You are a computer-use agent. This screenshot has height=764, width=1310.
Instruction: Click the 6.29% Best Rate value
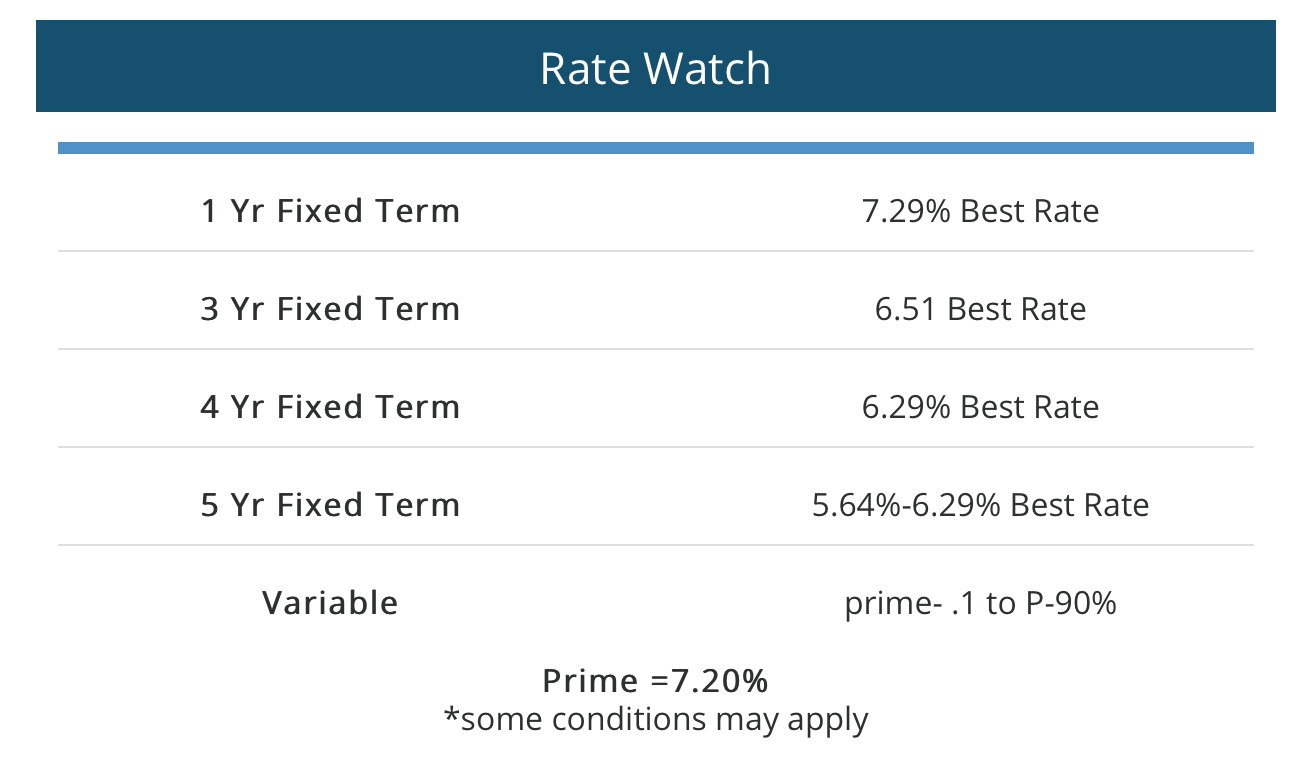980,407
